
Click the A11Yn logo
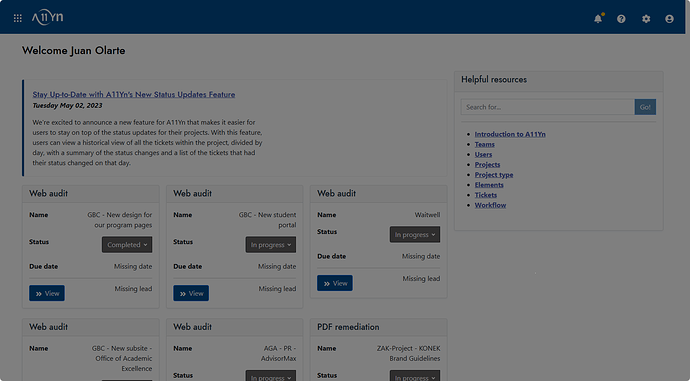(x=48, y=18)
